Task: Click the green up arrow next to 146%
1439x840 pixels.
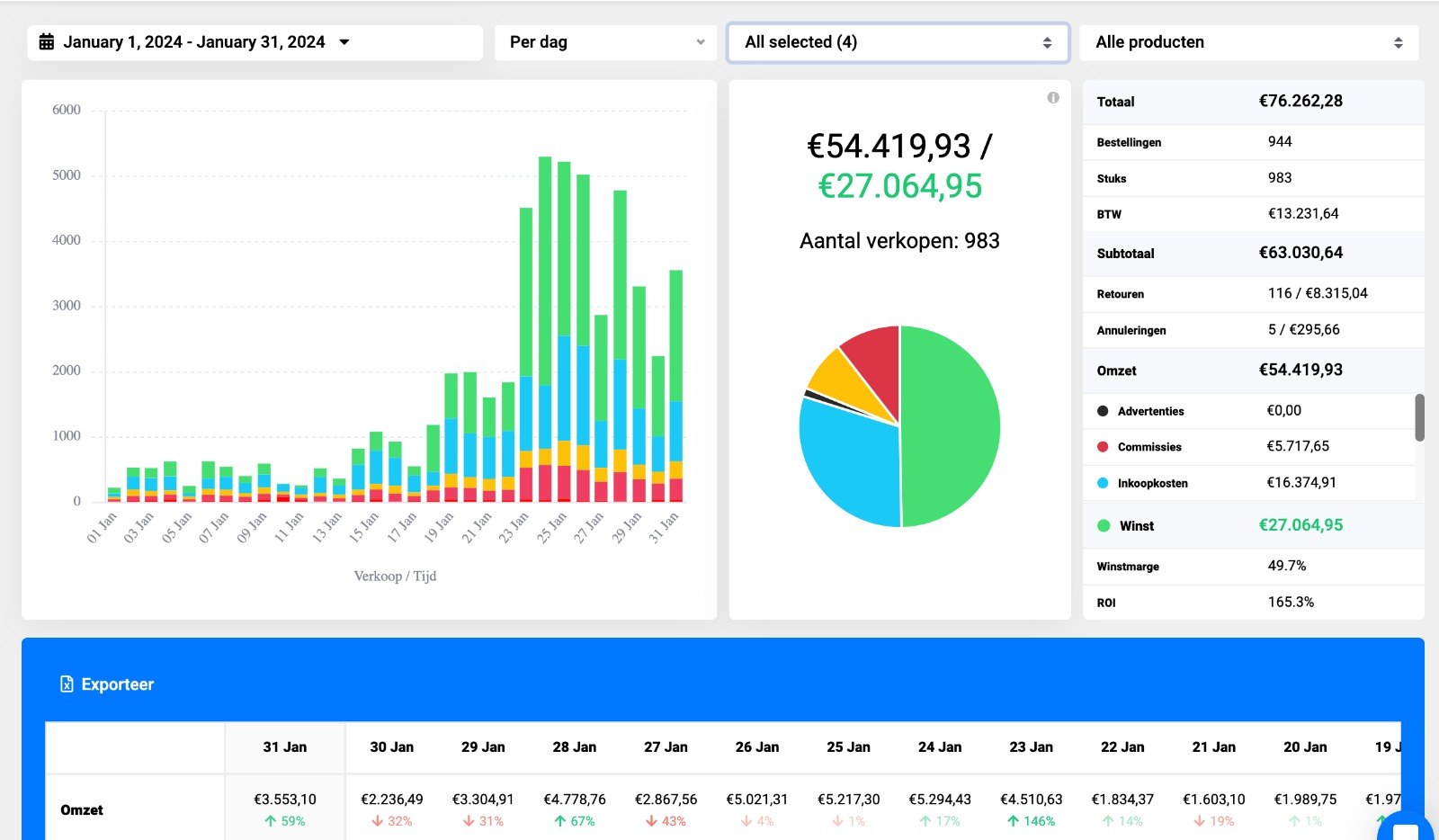Action: click(1014, 821)
